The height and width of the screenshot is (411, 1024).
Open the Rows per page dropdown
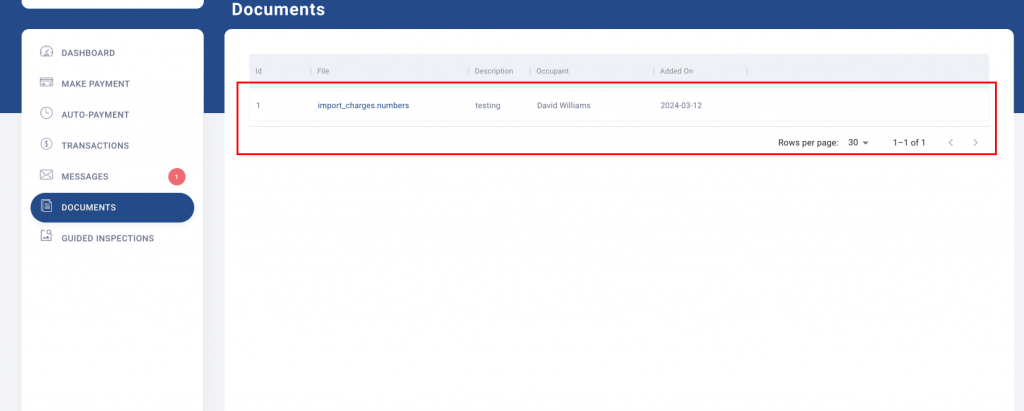(x=858, y=143)
